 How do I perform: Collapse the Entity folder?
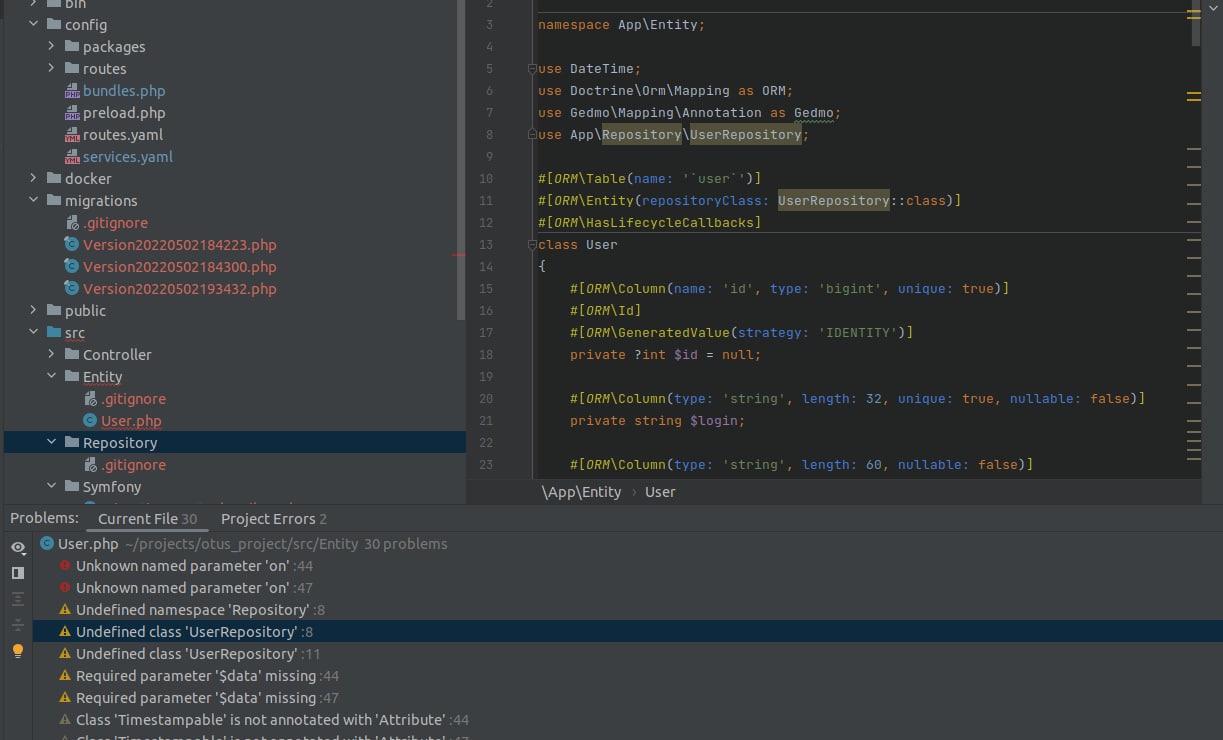(x=51, y=377)
